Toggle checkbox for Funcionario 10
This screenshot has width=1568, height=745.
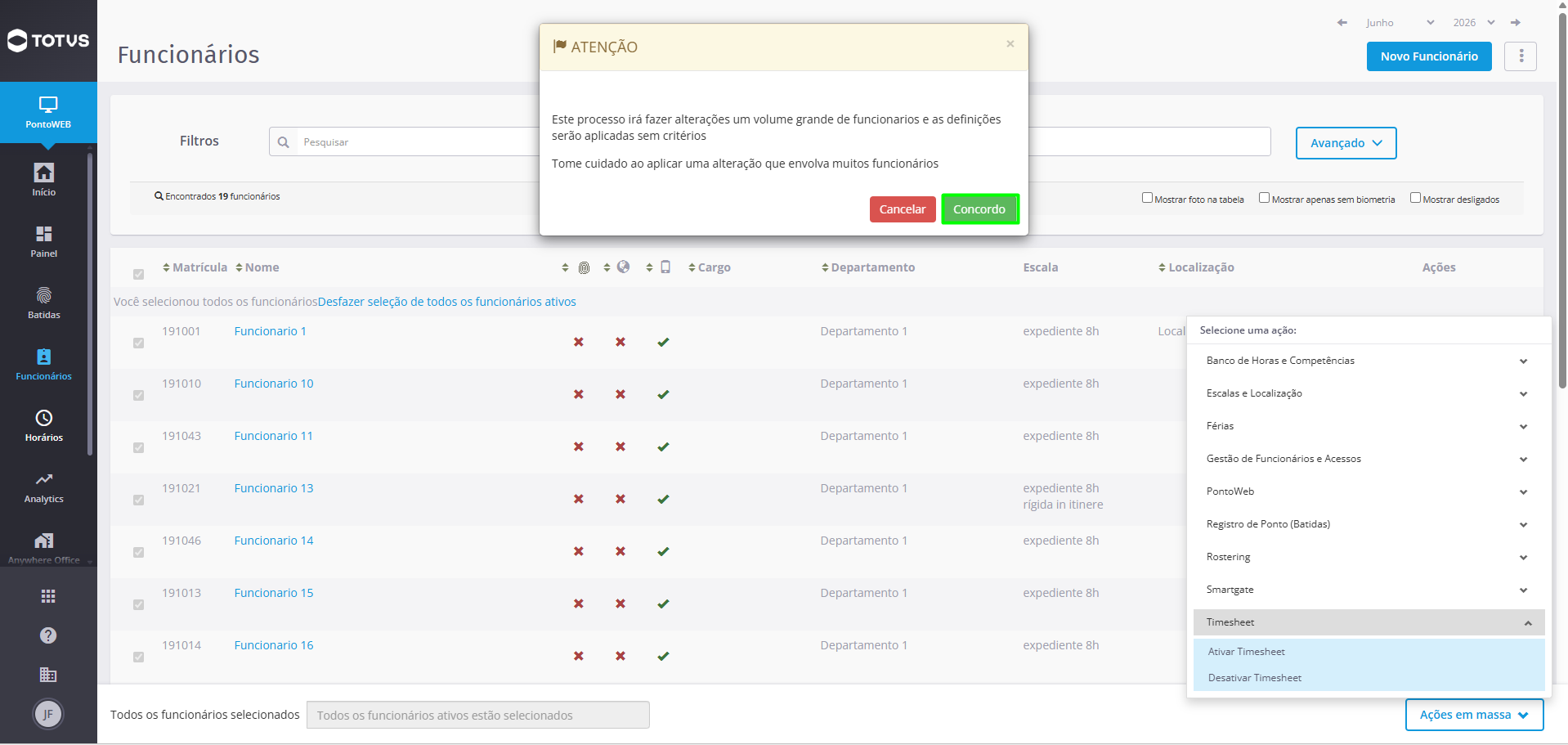[x=139, y=395]
